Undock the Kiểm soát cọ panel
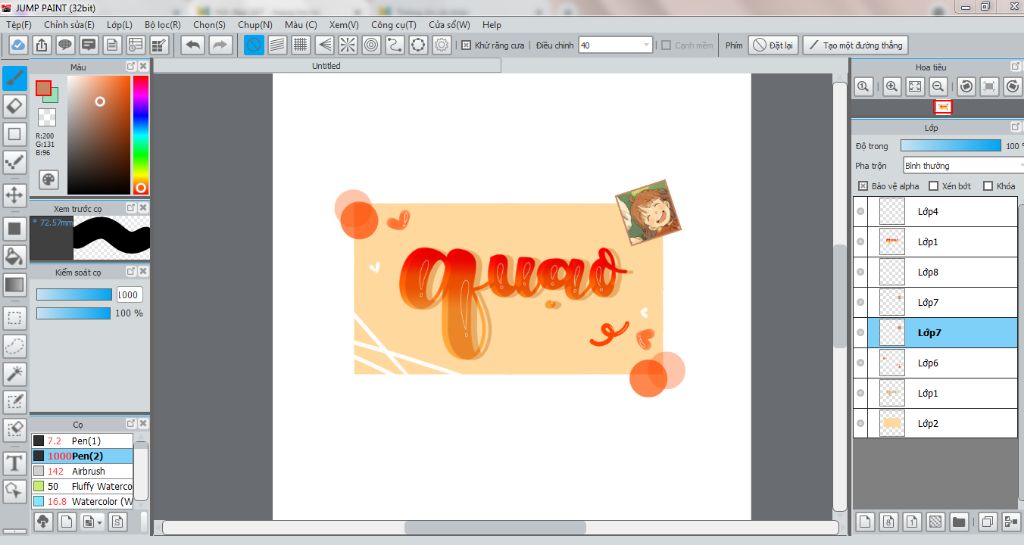1024x545 pixels. [x=131, y=272]
